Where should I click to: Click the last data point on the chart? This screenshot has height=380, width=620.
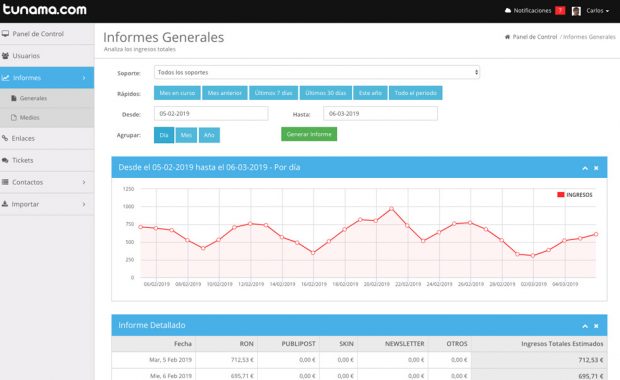pos(596,234)
